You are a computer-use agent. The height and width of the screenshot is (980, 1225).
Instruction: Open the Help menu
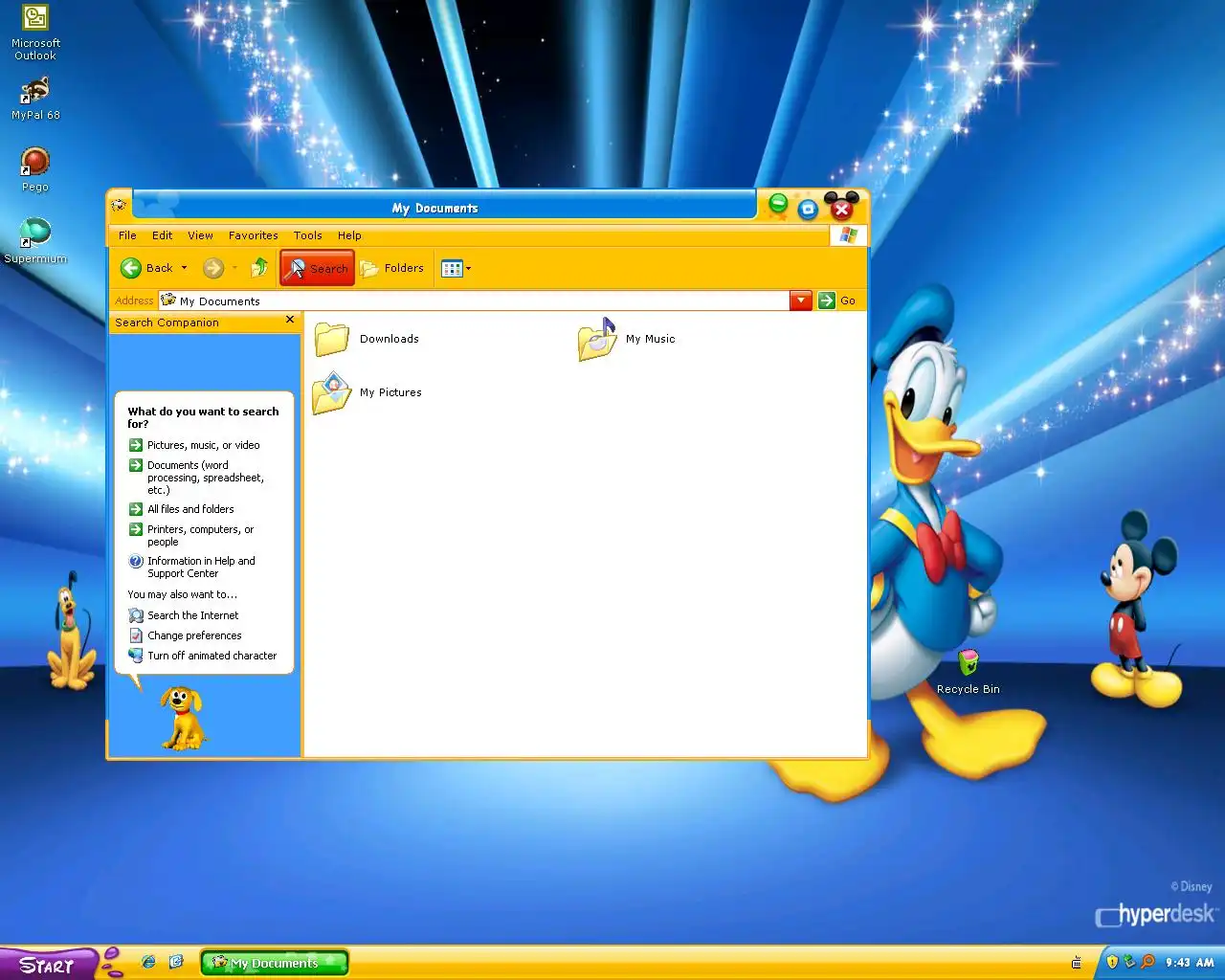pyautogui.click(x=349, y=235)
